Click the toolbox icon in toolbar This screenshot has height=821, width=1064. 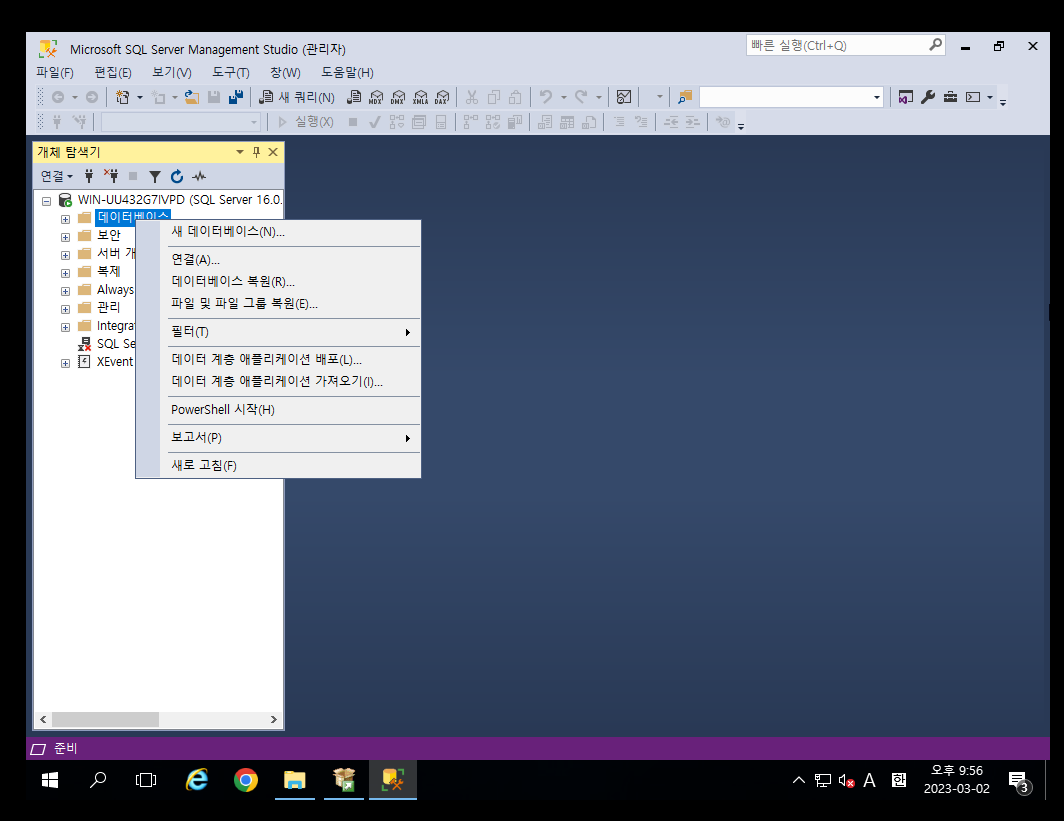(950, 97)
